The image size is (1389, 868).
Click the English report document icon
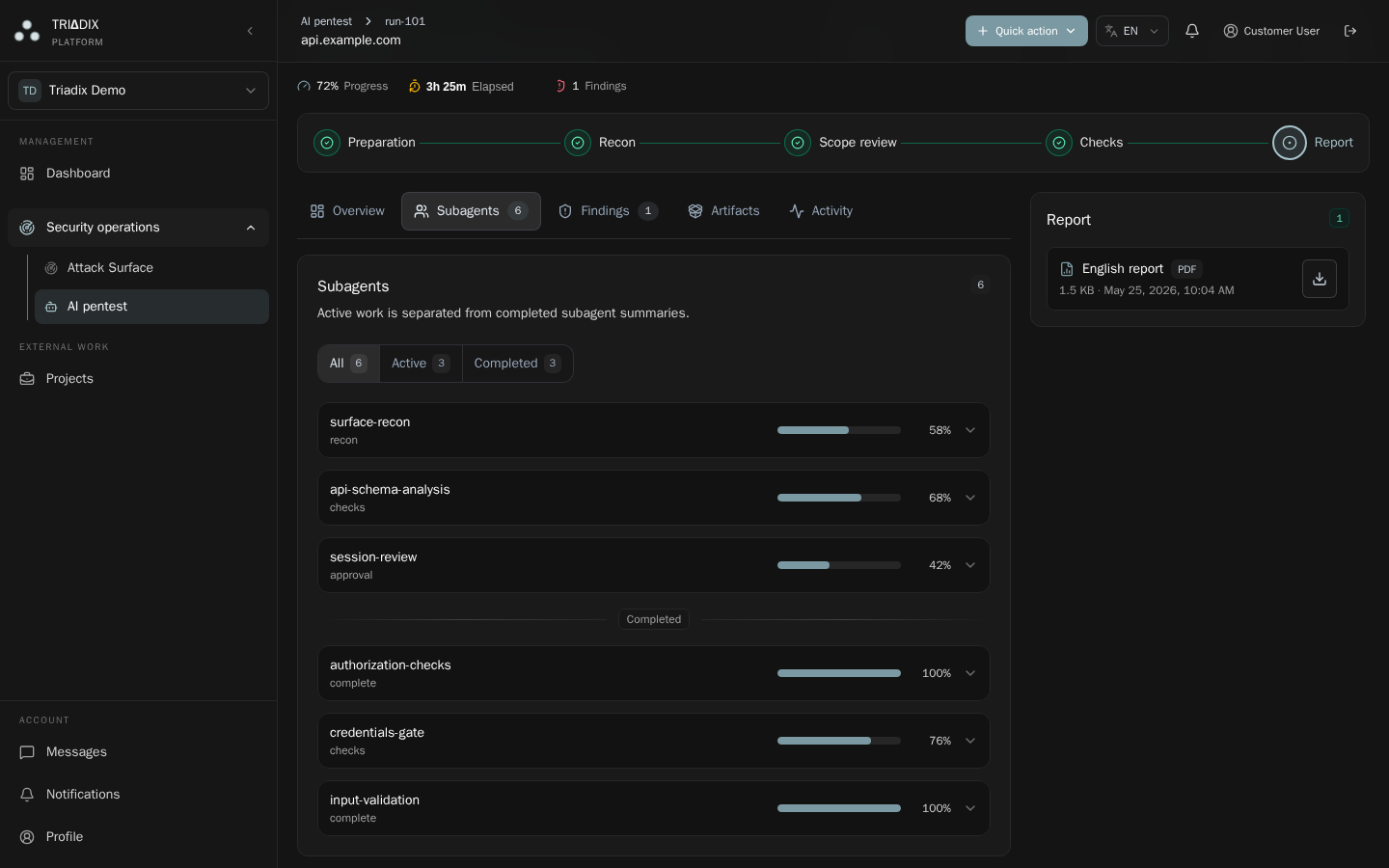[1067, 269]
